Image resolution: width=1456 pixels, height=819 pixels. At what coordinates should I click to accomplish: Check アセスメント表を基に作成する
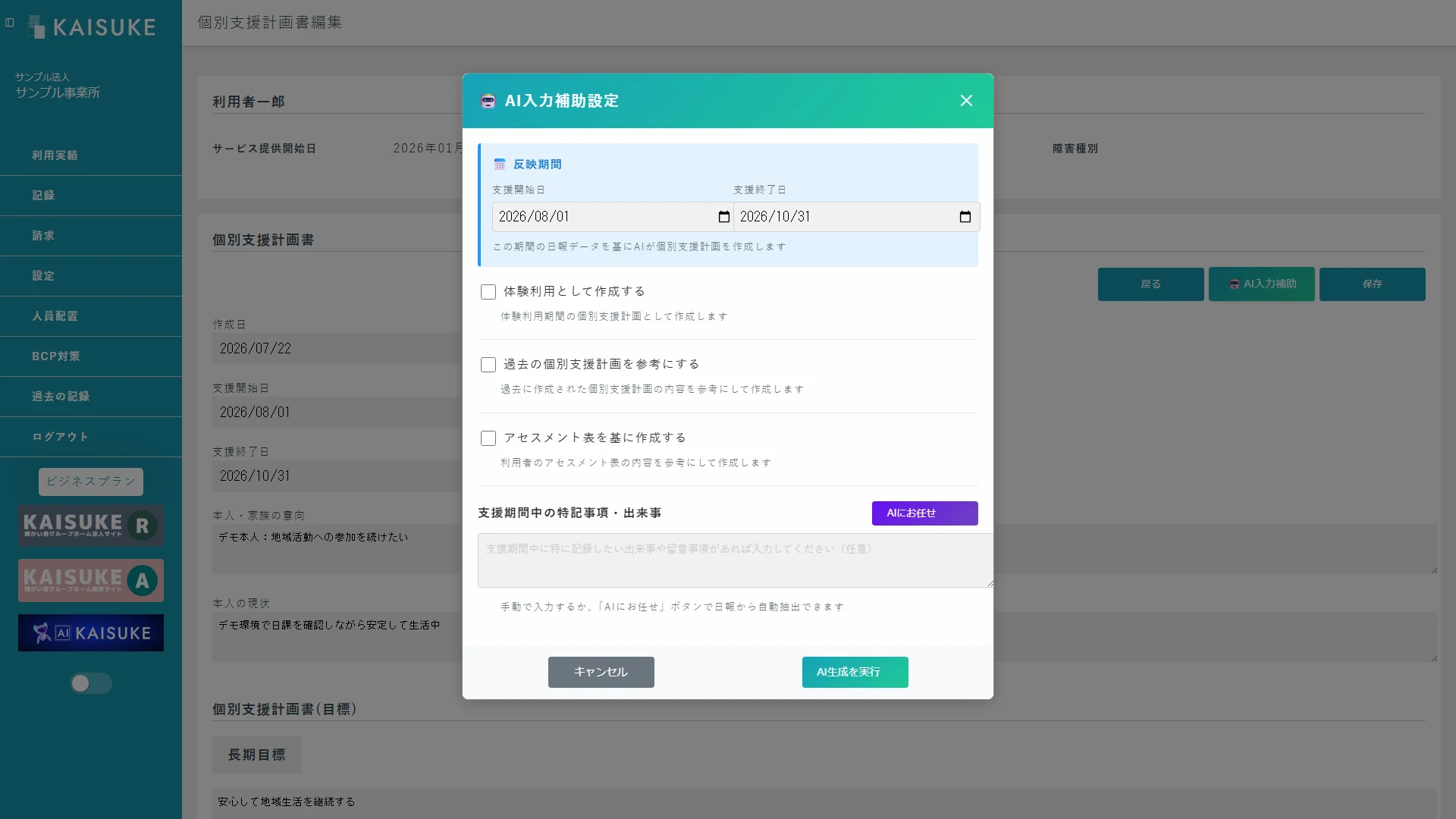tap(488, 438)
